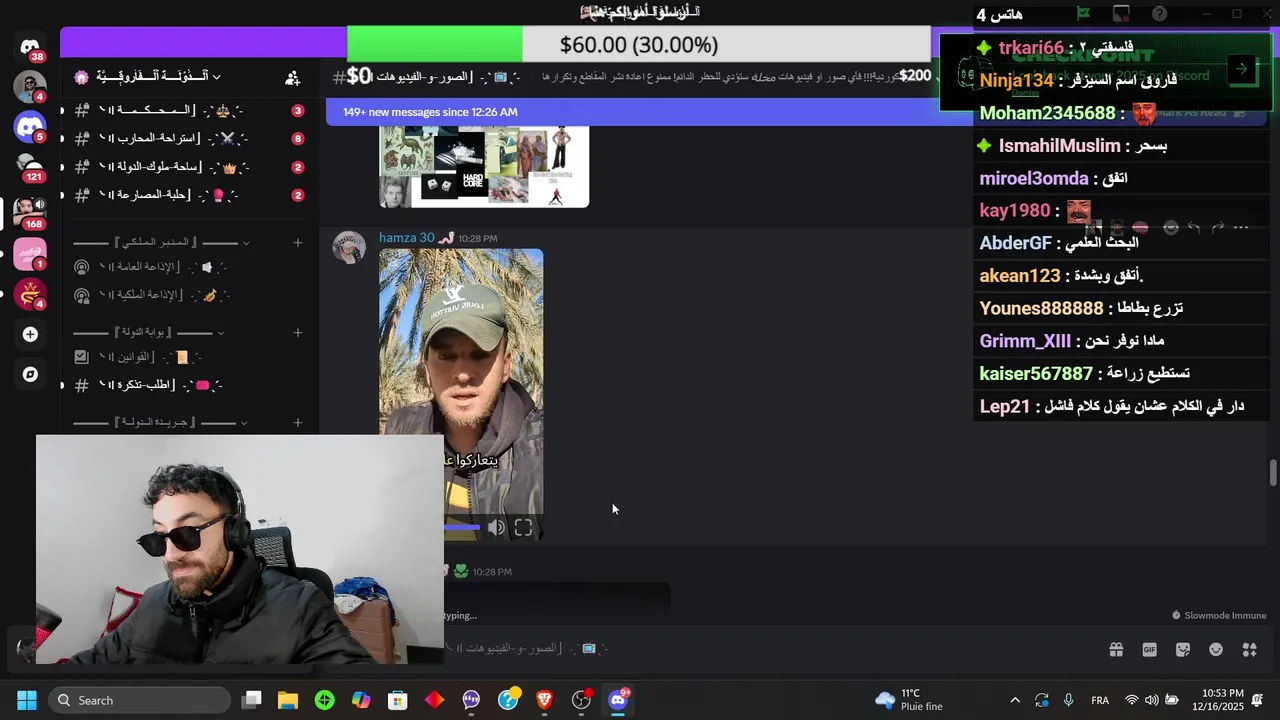Open the استراحة-المحارب channel with 8 mentions

pyautogui.click(x=188, y=138)
